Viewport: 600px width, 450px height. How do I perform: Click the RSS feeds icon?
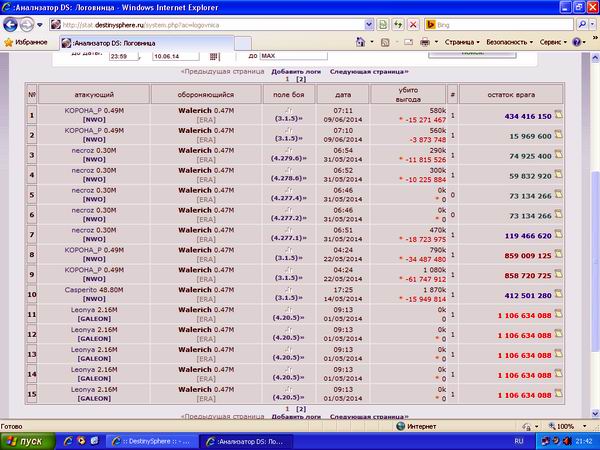[385, 42]
